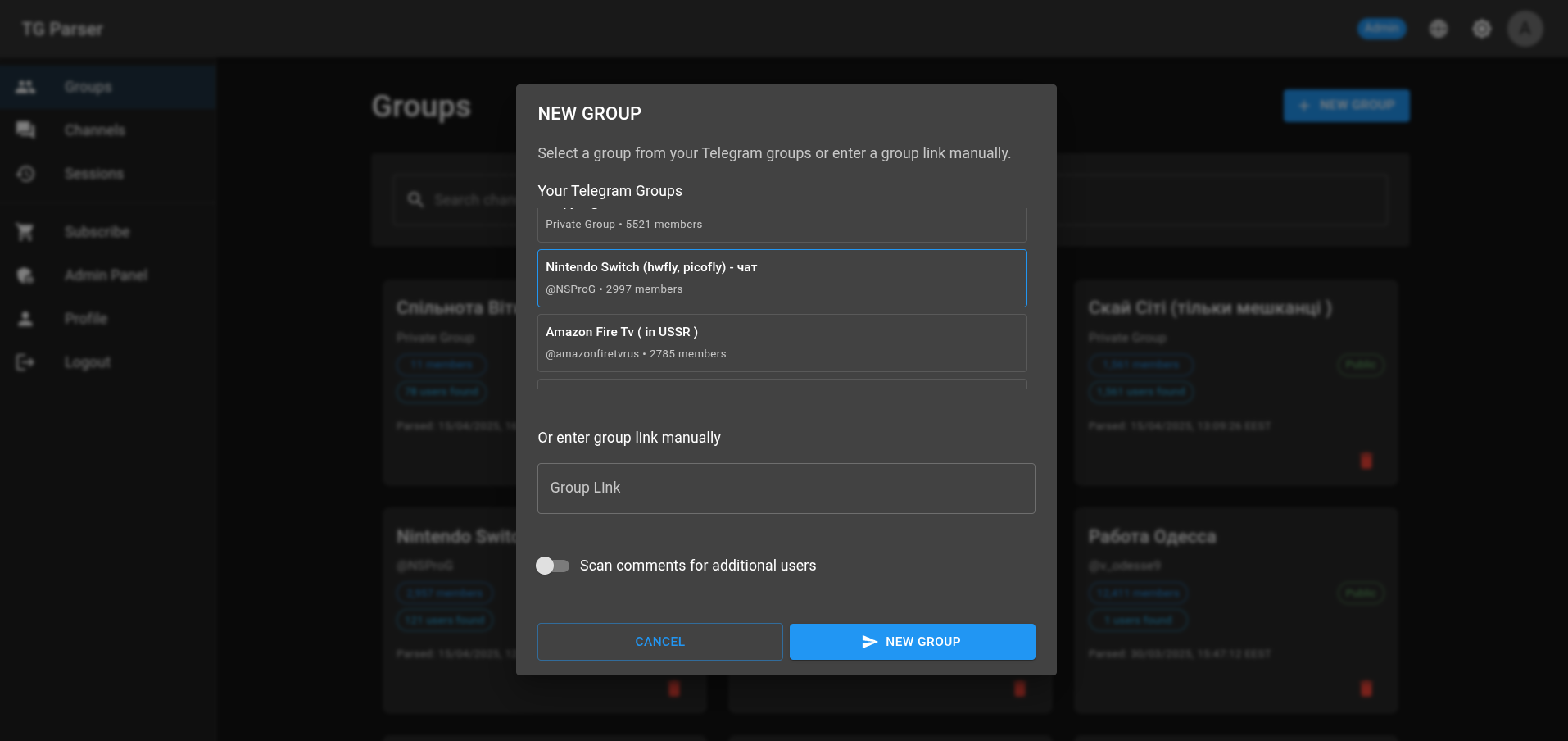Click the search field on Groups page
The image size is (1568, 741).
(890, 200)
